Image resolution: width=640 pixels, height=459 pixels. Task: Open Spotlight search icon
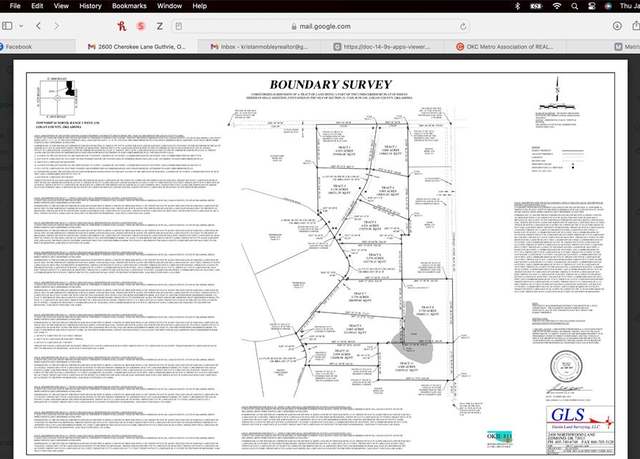pos(575,6)
